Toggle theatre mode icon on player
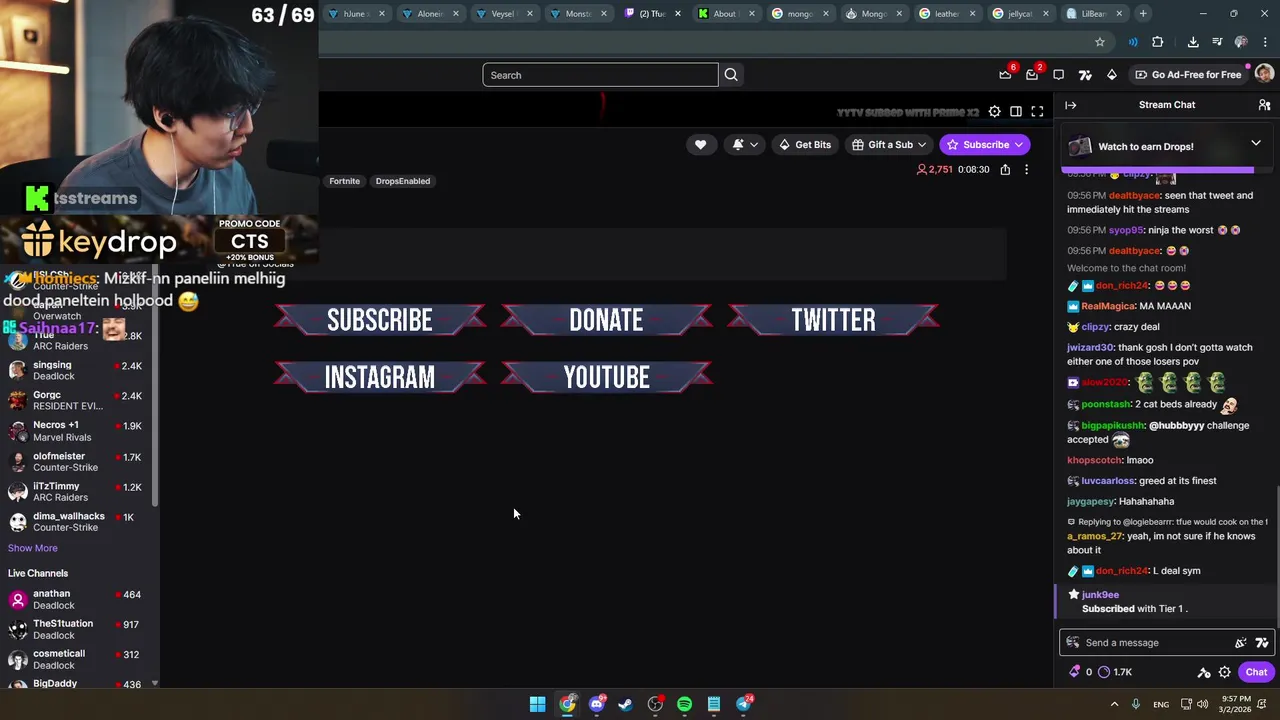Screen dimensions: 1280x720 point(1016,112)
